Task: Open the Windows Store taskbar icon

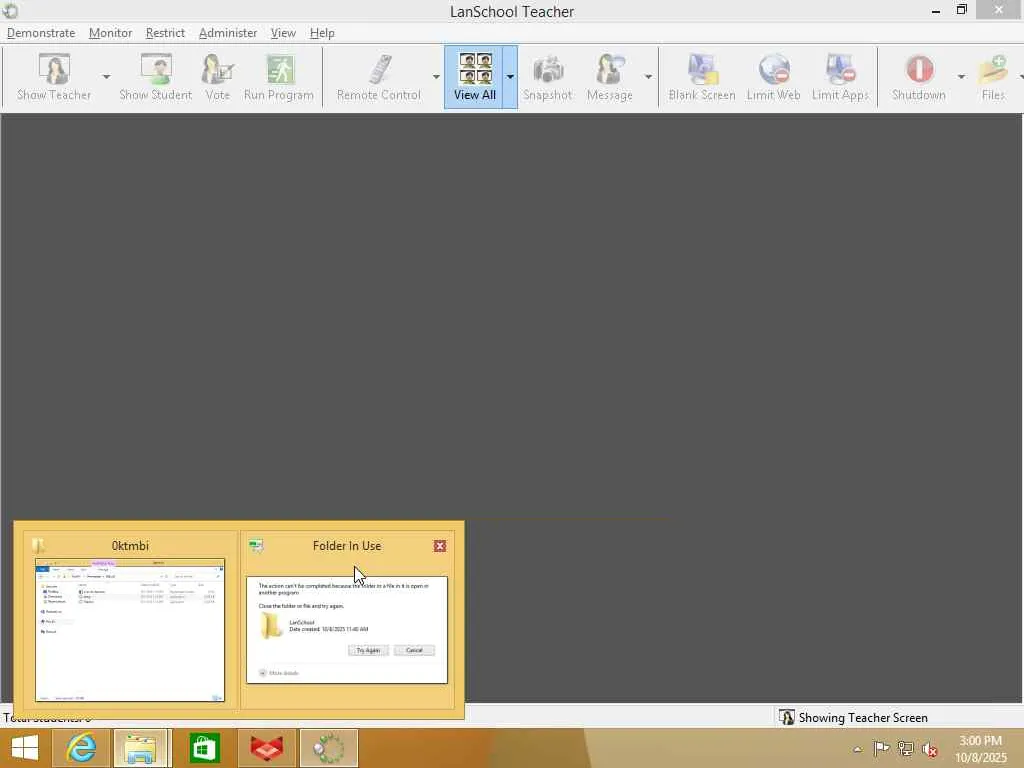Action: (204, 748)
